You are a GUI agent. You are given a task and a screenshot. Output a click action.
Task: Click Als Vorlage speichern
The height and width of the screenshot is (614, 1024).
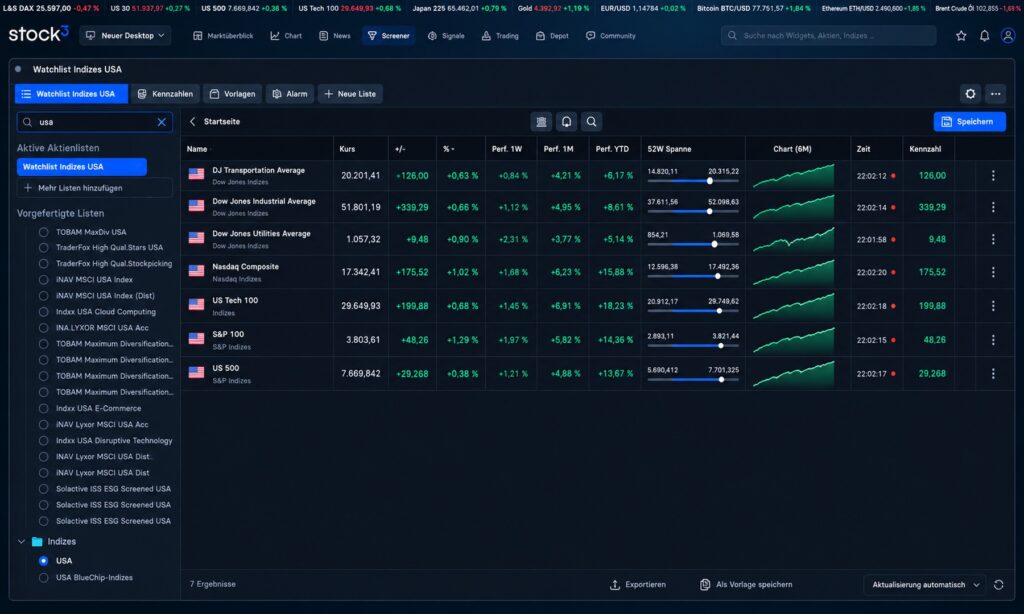(x=746, y=585)
